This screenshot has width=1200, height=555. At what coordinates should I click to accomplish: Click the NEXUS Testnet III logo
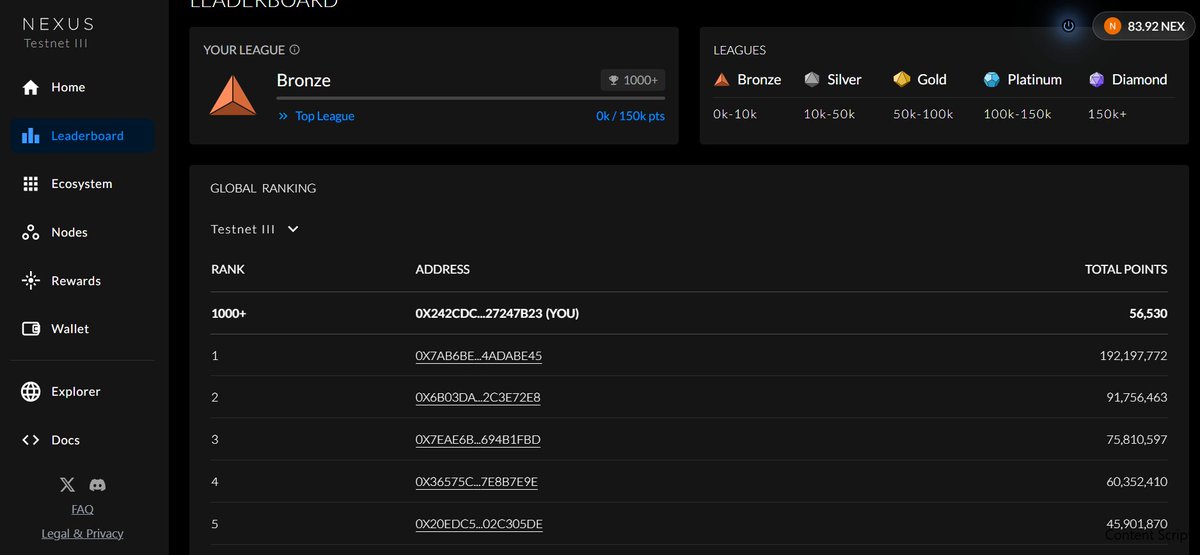click(x=58, y=32)
